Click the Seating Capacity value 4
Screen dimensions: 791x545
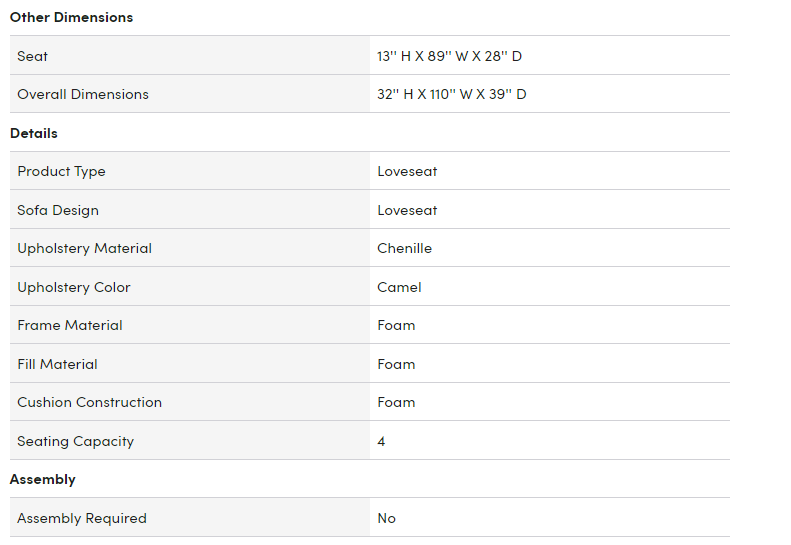pos(381,442)
